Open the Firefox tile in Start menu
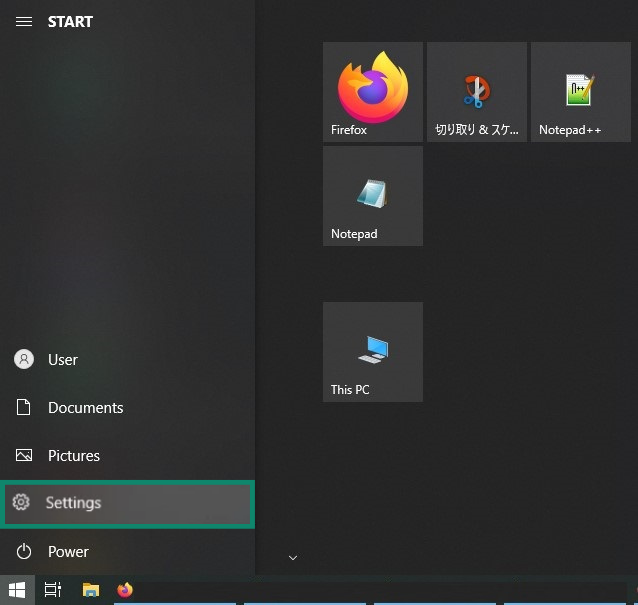 pos(372,91)
